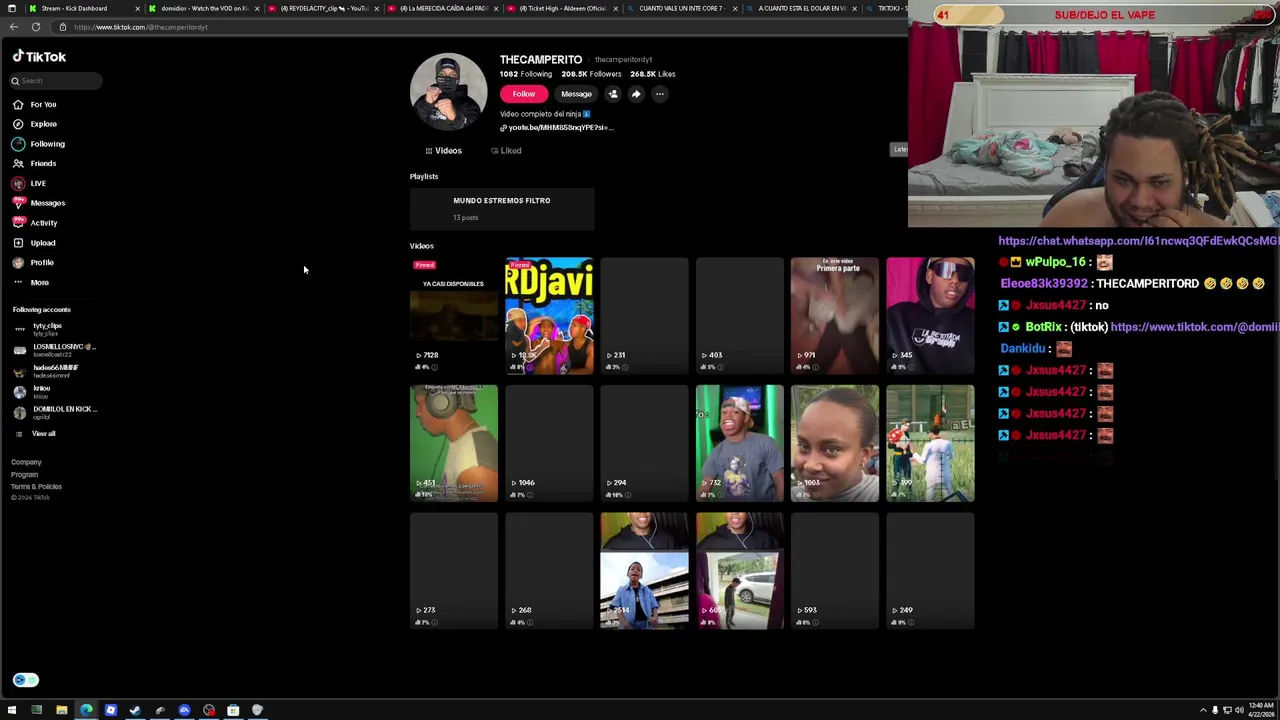Open the video with 345 views

(930, 316)
